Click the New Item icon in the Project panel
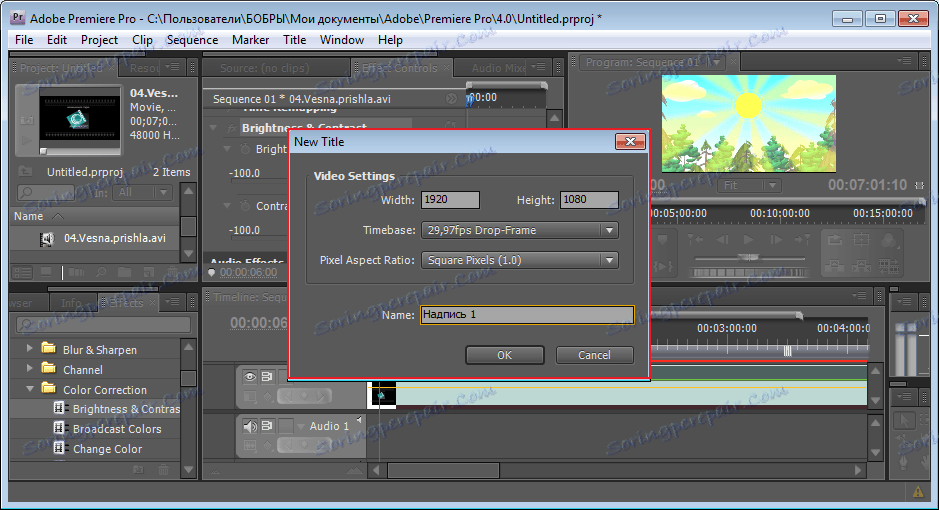 148,272
